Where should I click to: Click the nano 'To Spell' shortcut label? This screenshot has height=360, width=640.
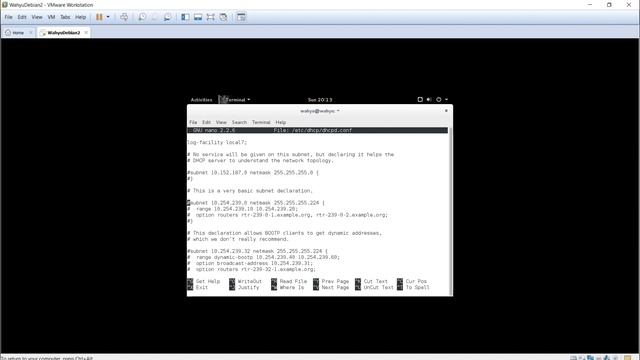417,287
